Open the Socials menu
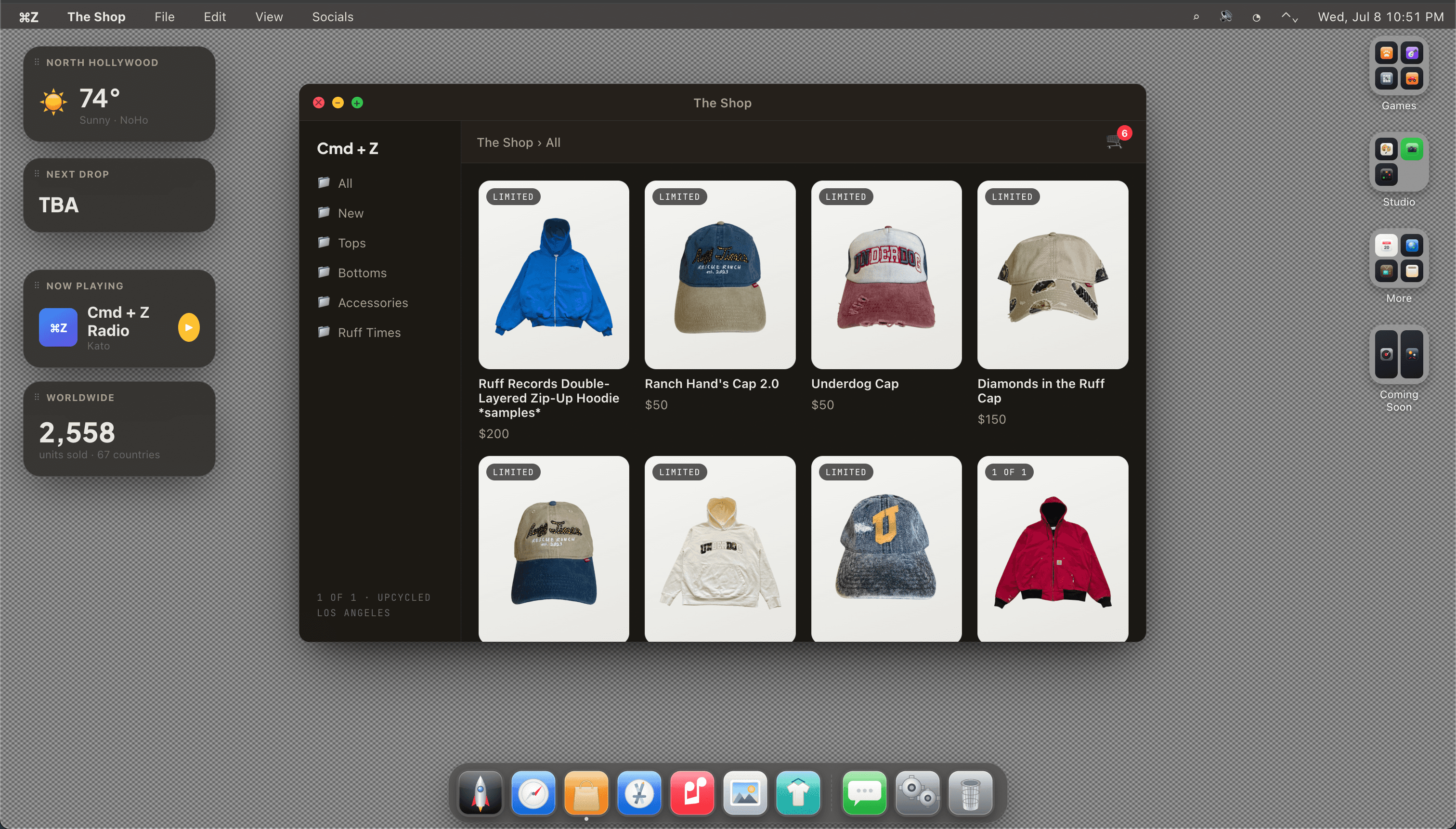Image resolution: width=1456 pixels, height=829 pixels. (333, 17)
